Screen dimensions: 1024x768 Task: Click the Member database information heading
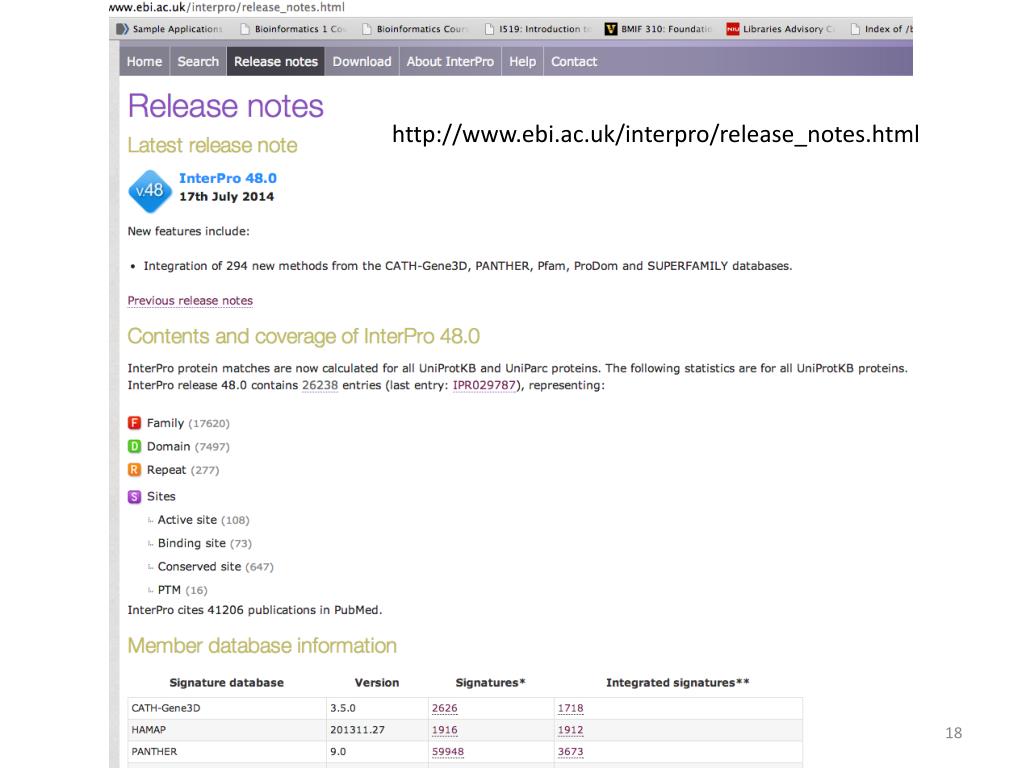[262, 646]
